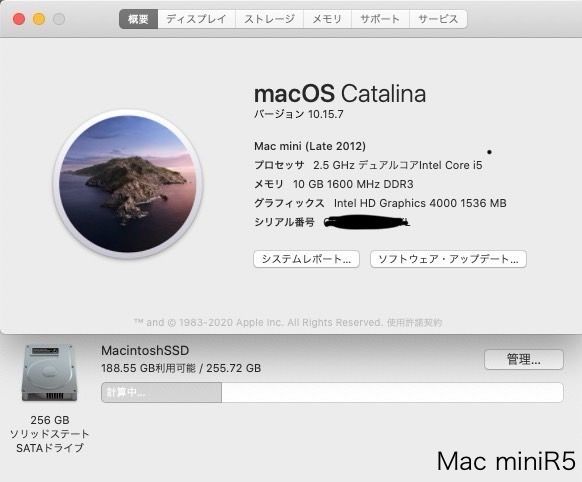Click the グラフィックス label
The image size is (582, 482).
tap(289, 203)
